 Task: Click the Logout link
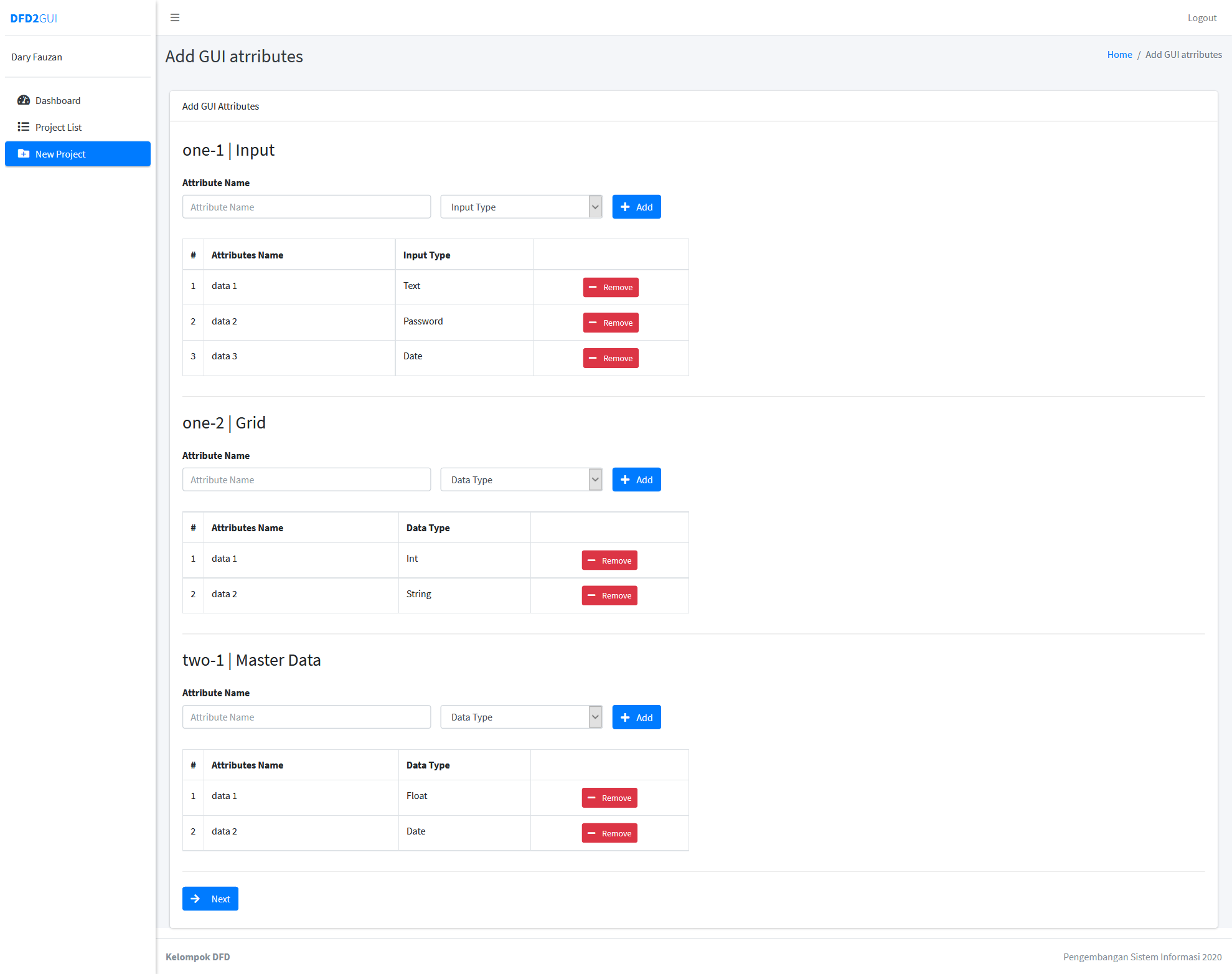[1201, 18]
